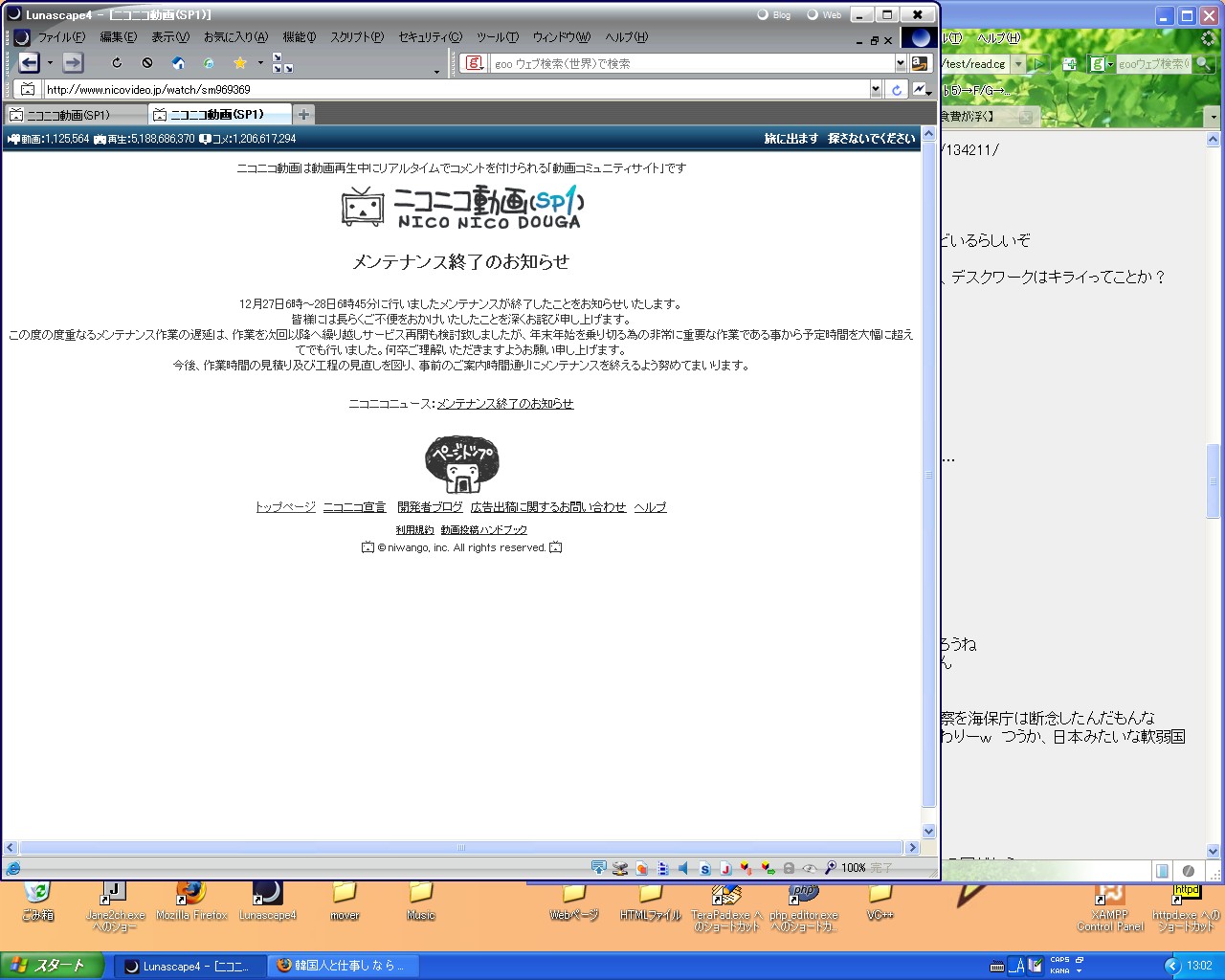Click the search magnifier in background browser
The width and height of the screenshot is (1225, 980).
pyautogui.click(x=1204, y=64)
